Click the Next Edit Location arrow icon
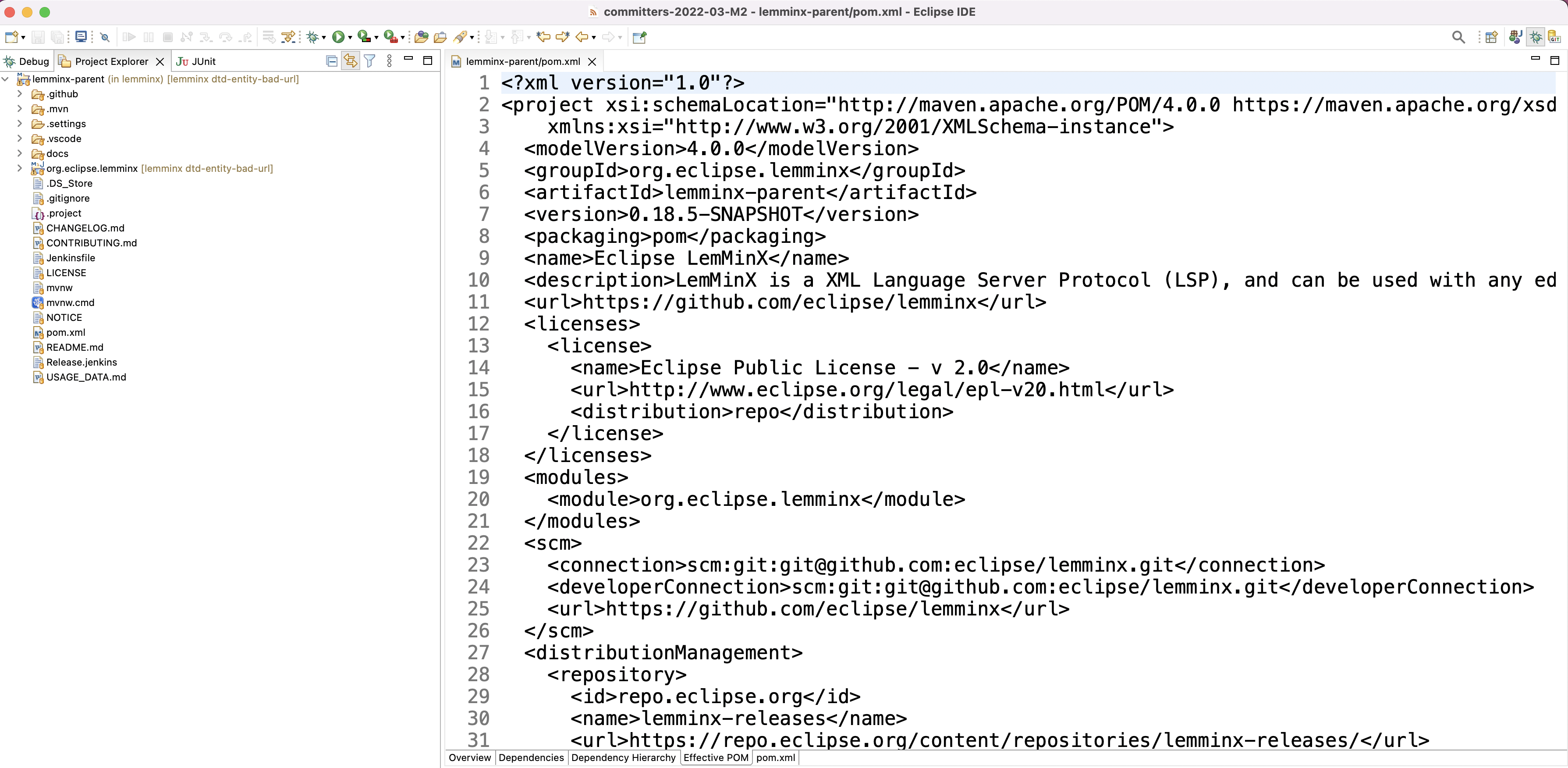The height and width of the screenshot is (768, 1568). (562, 37)
